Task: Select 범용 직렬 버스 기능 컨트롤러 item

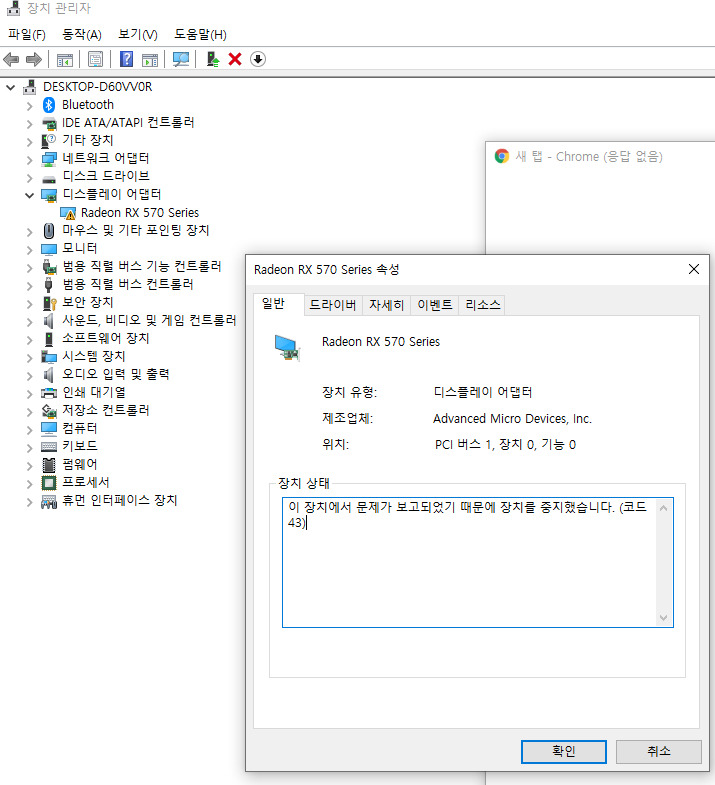Action: (142, 267)
